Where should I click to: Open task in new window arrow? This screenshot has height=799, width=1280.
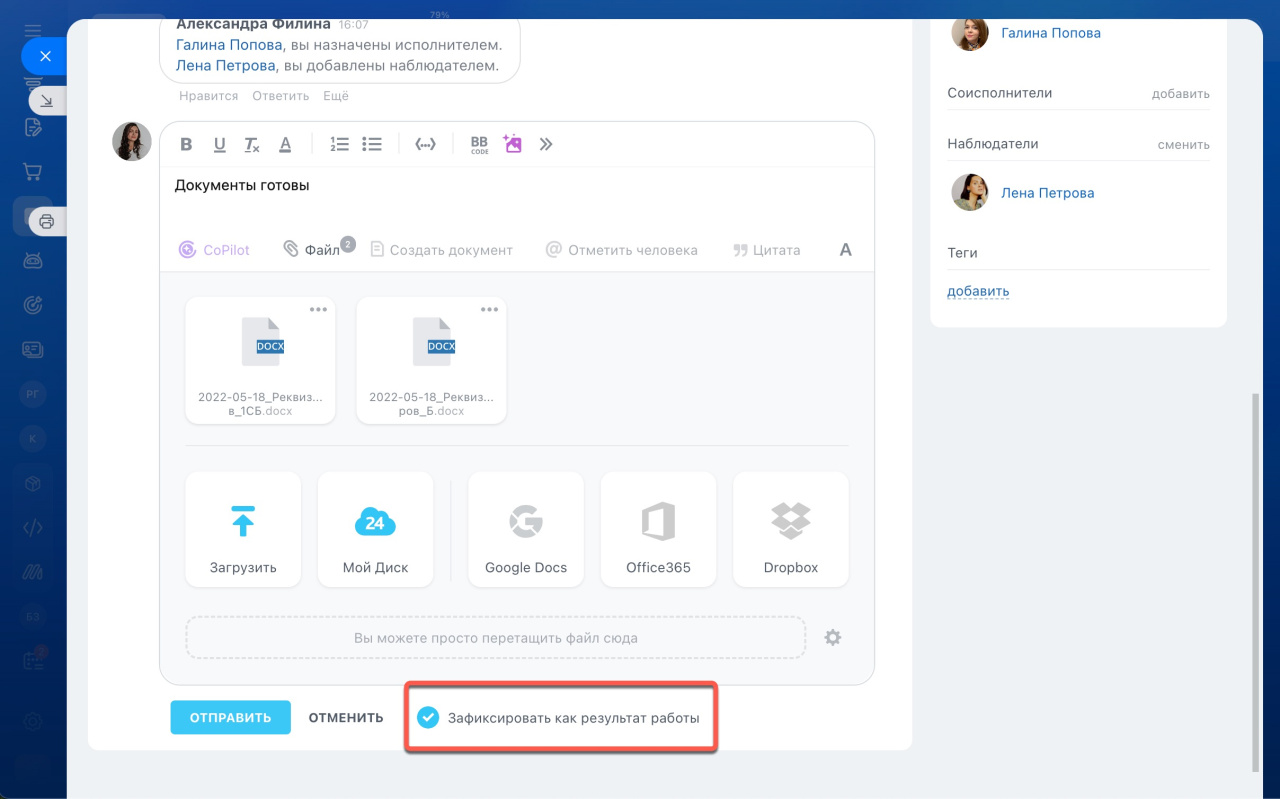[x=47, y=100]
